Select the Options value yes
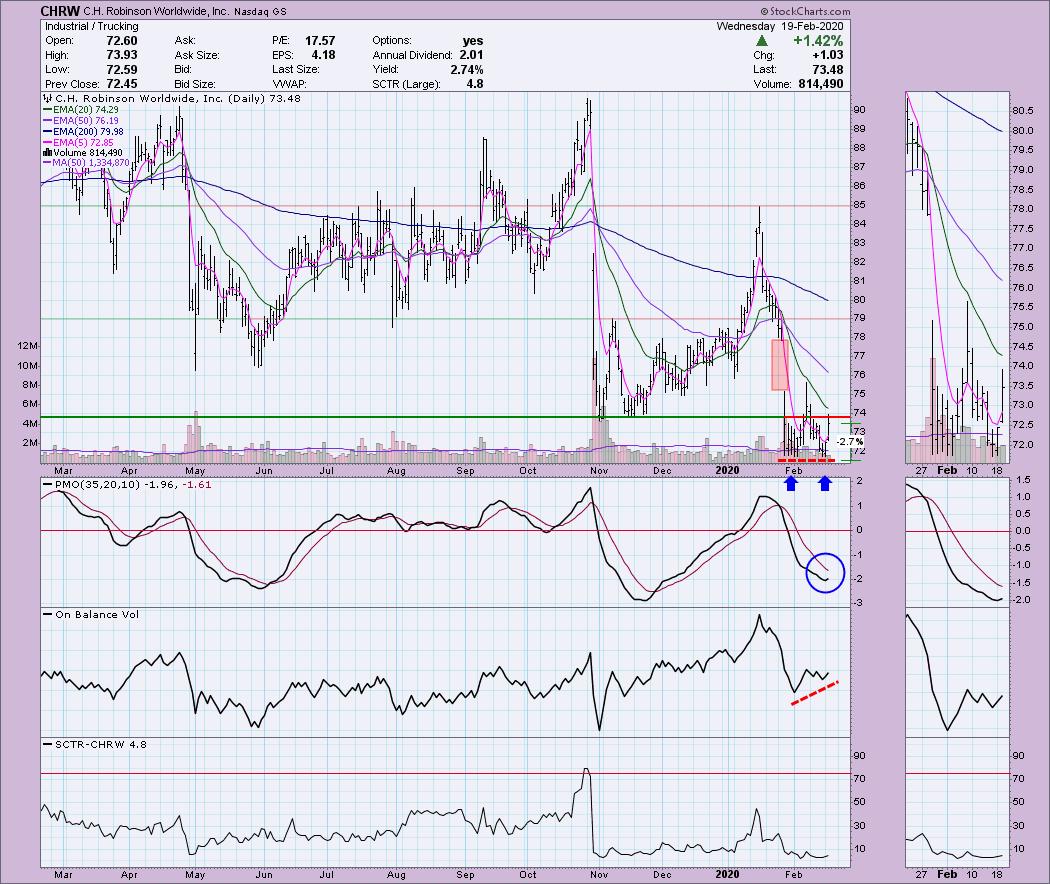The width and height of the screenshot is (1050, 884). coord(473,41)
